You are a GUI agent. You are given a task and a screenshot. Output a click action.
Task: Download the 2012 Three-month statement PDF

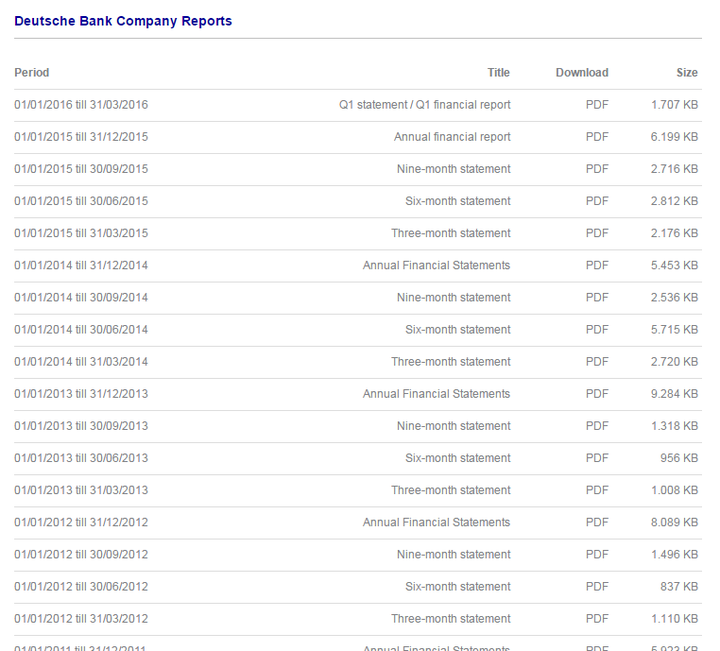[597, 618]
